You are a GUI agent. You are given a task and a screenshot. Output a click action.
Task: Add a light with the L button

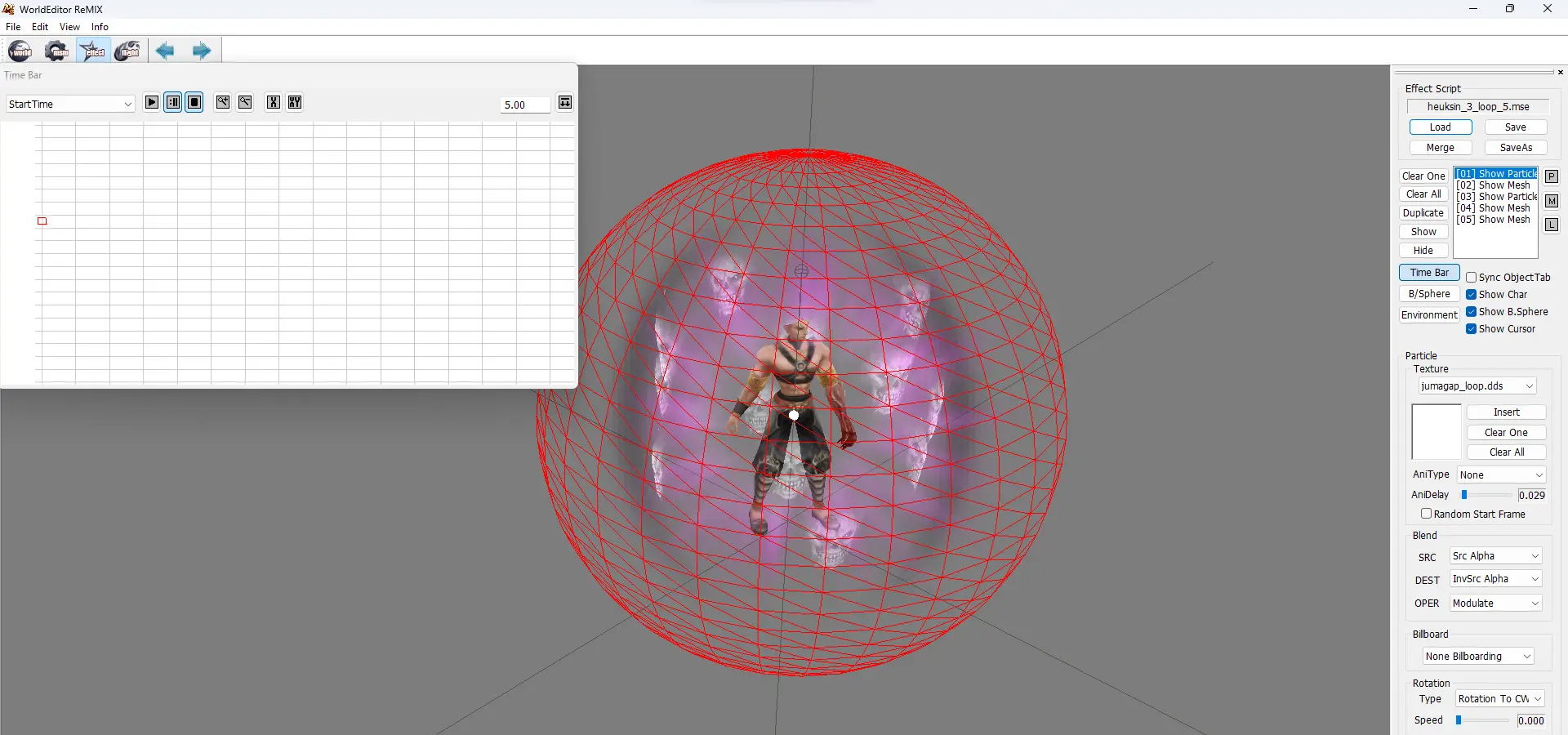pyautogui.click(x=1552, y=225)
